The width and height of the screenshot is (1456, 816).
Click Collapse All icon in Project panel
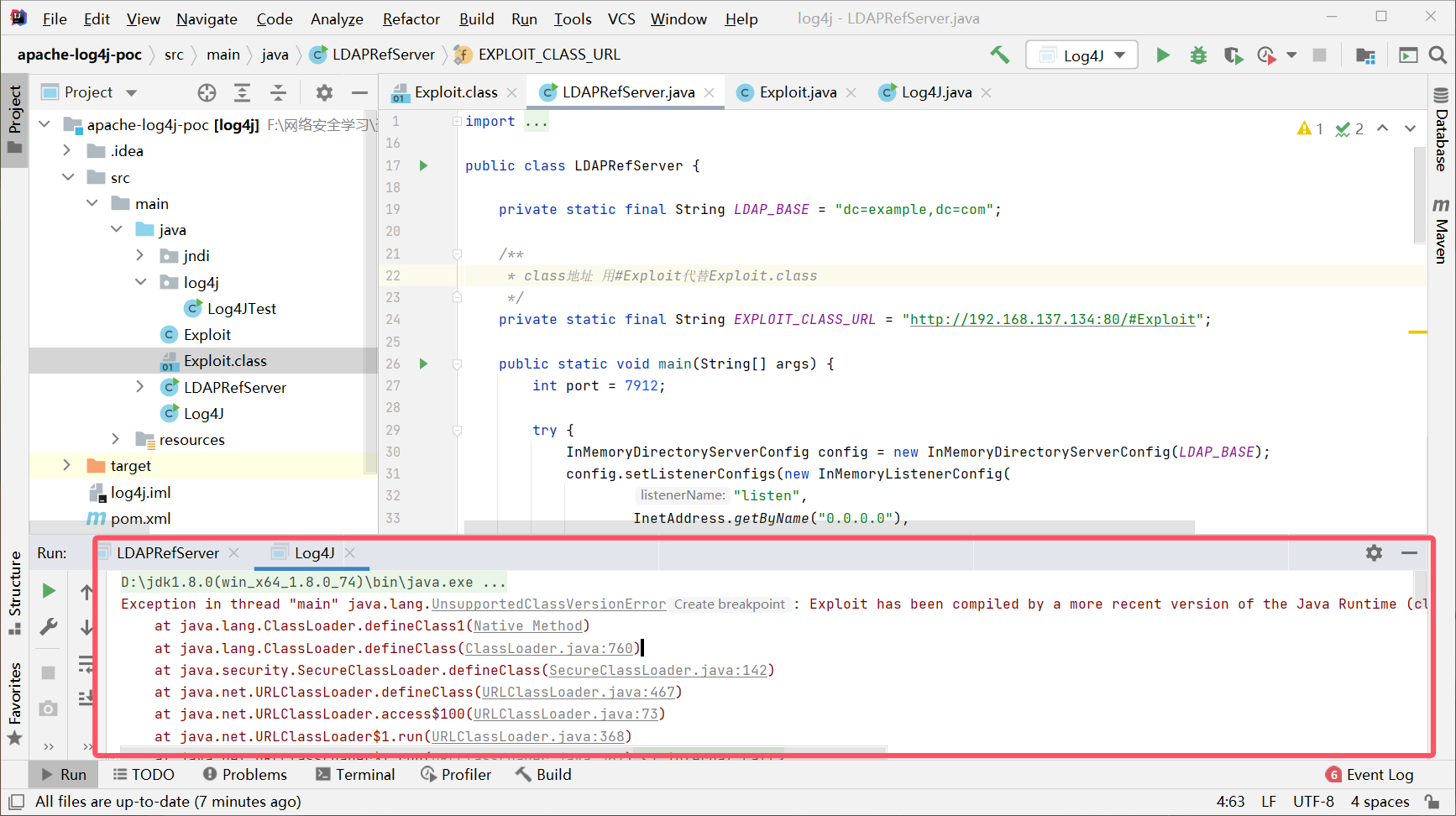(x=278, y=92)
